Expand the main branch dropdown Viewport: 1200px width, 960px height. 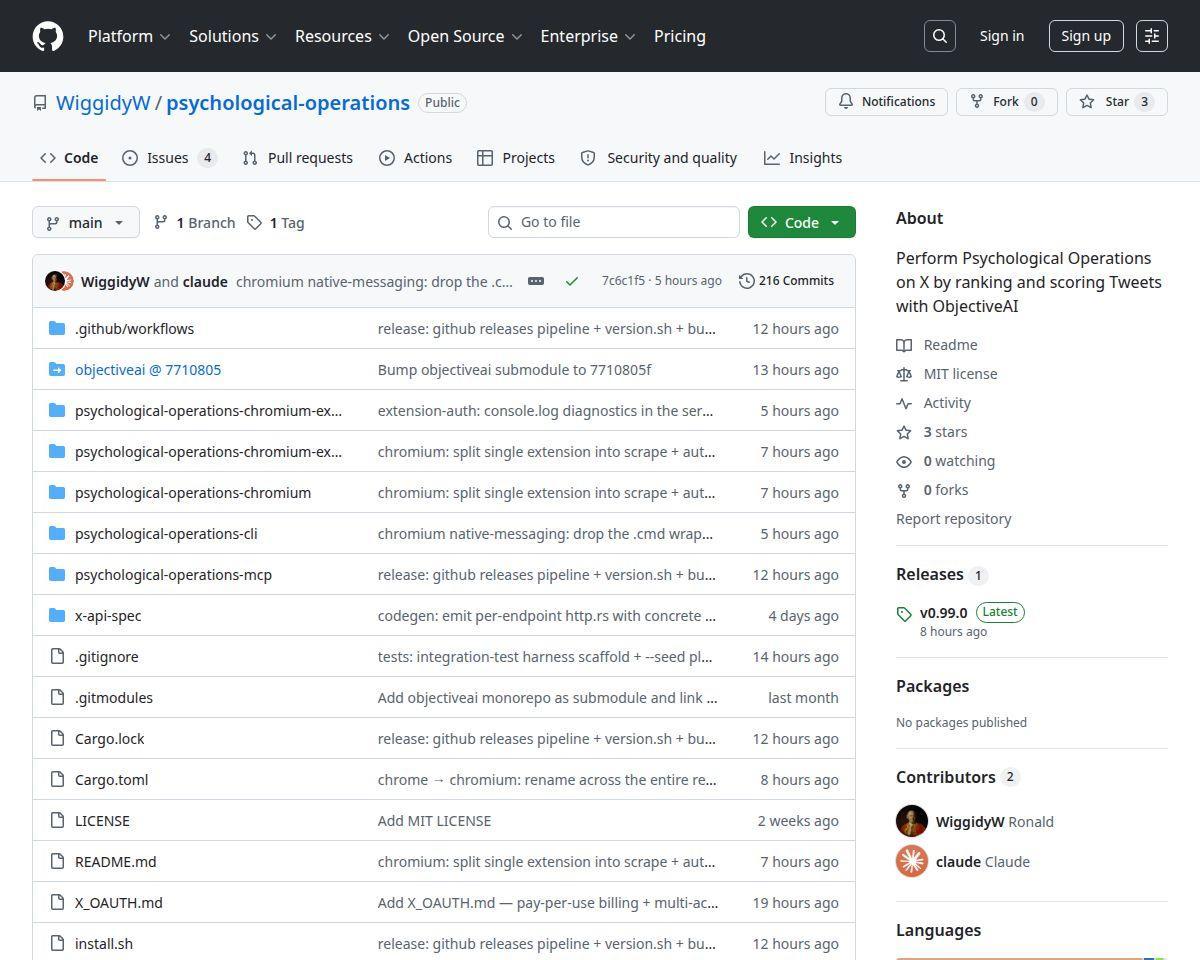(86, 222)
